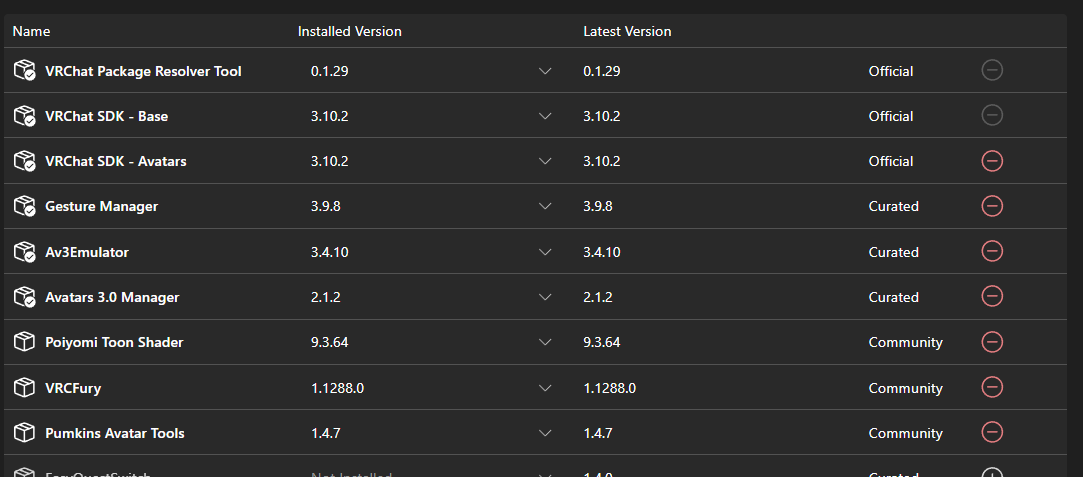Click the VRCFury package box icon

click(25, 388)
